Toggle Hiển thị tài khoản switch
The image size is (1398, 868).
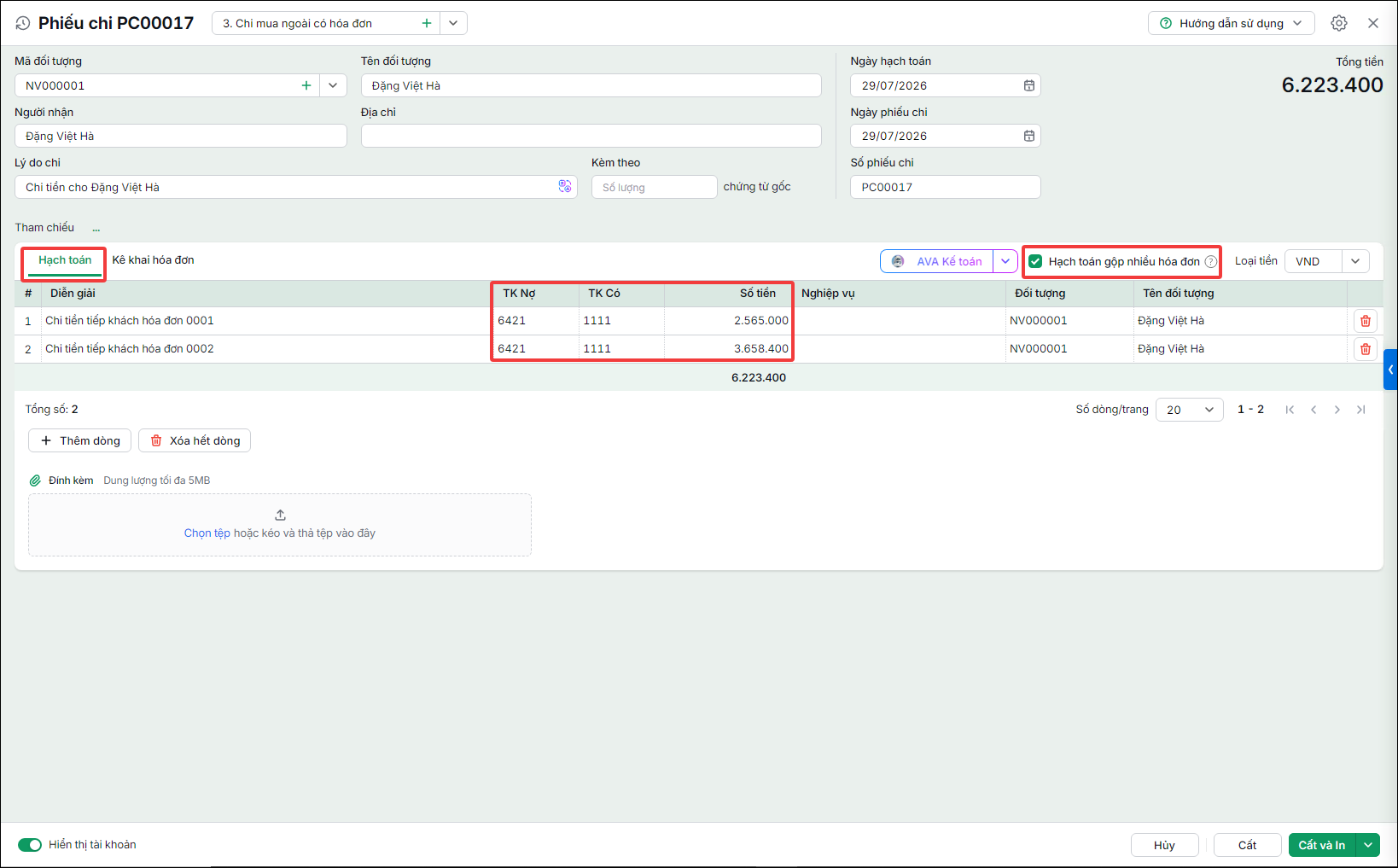[30, 845]
